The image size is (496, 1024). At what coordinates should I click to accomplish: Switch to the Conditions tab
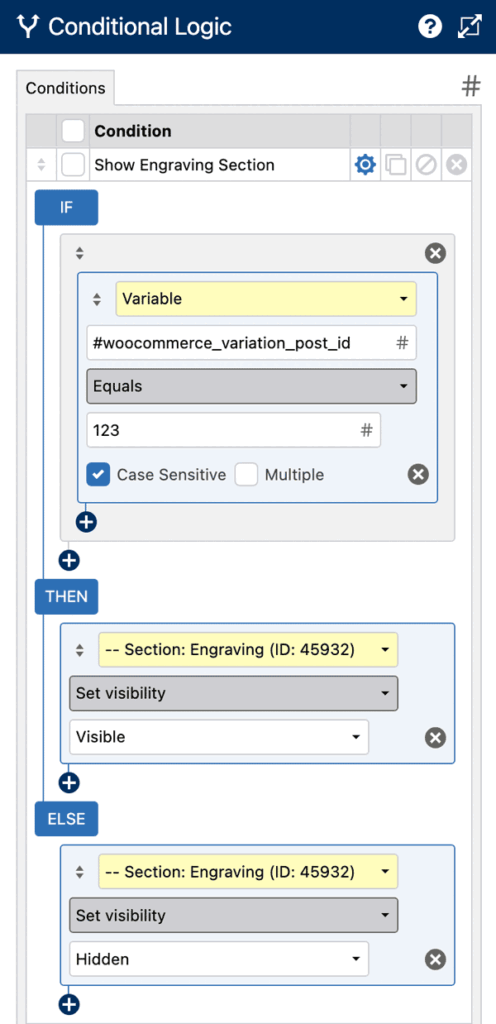(65, 88)
